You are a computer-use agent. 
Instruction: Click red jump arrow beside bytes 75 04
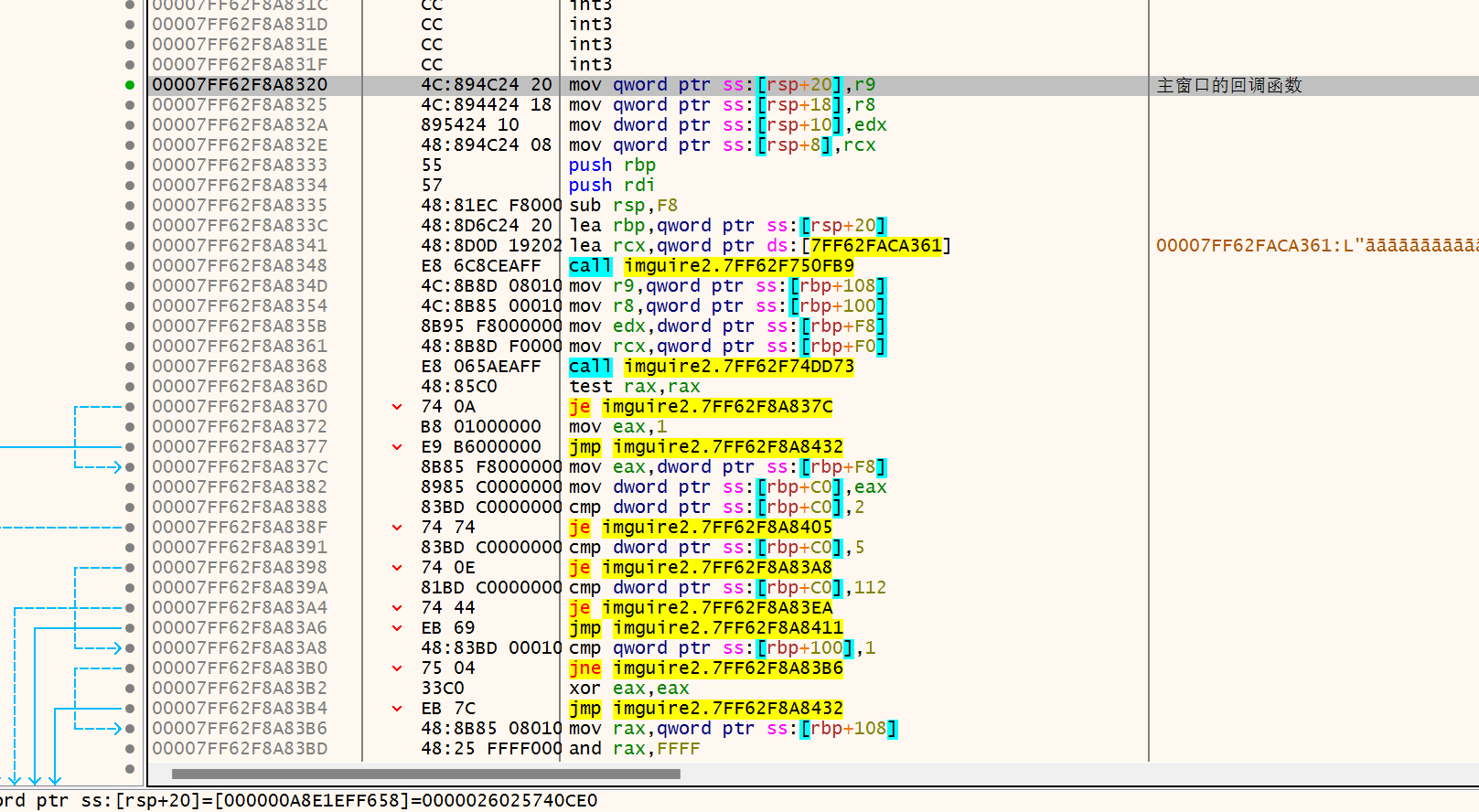[x=397, y=668]
